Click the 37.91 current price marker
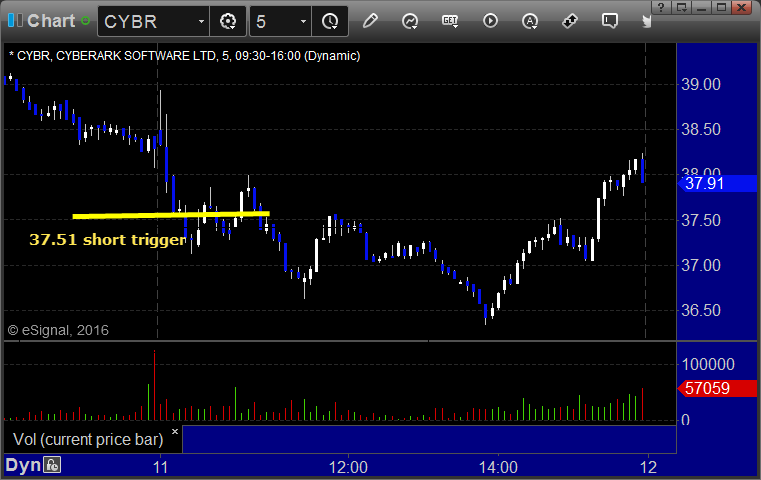Image resolution: width=761 pixels, height=480 pixels. [x=717, y=183]
